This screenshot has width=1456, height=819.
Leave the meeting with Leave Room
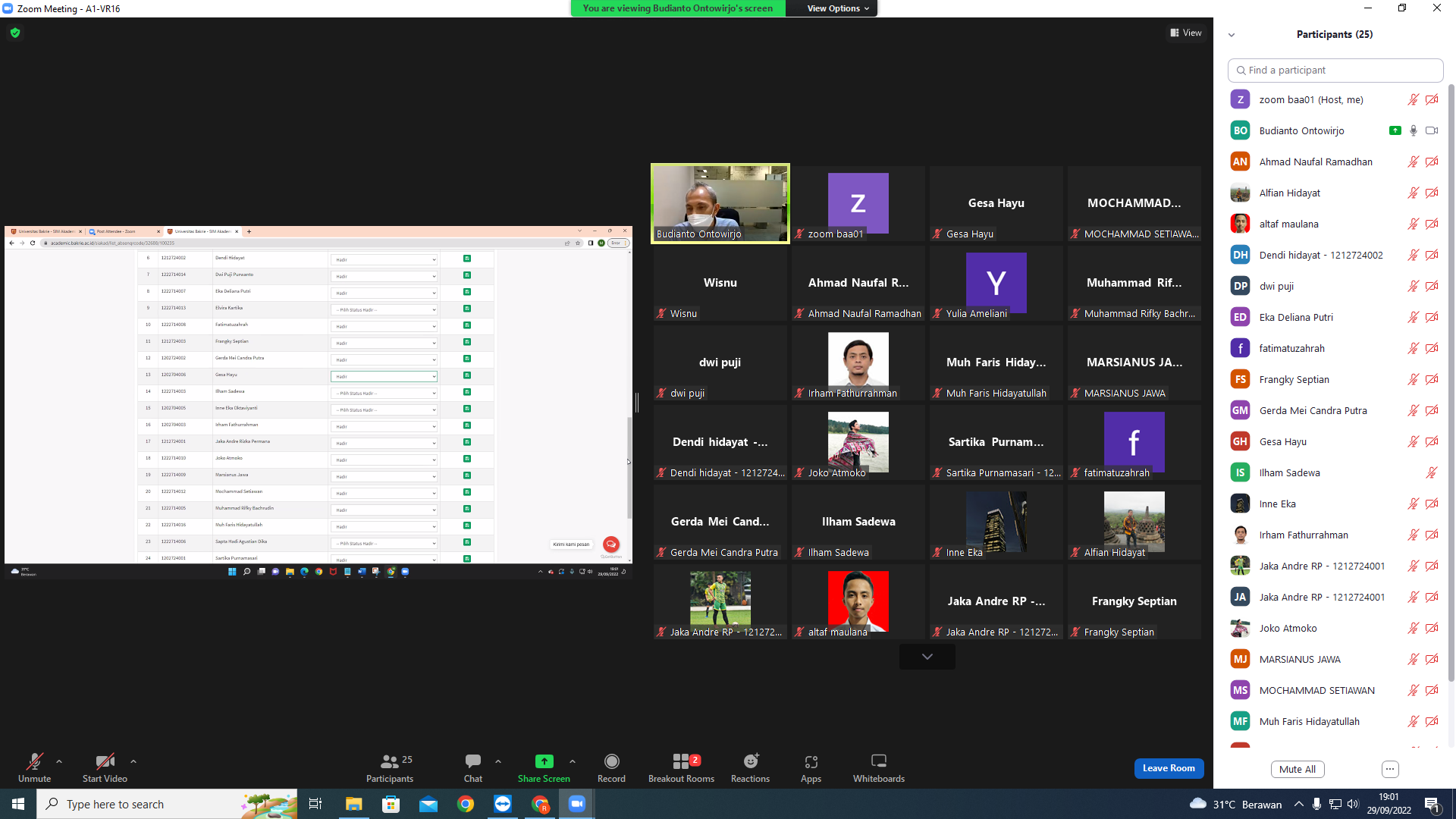click(x=1169, y=768)
